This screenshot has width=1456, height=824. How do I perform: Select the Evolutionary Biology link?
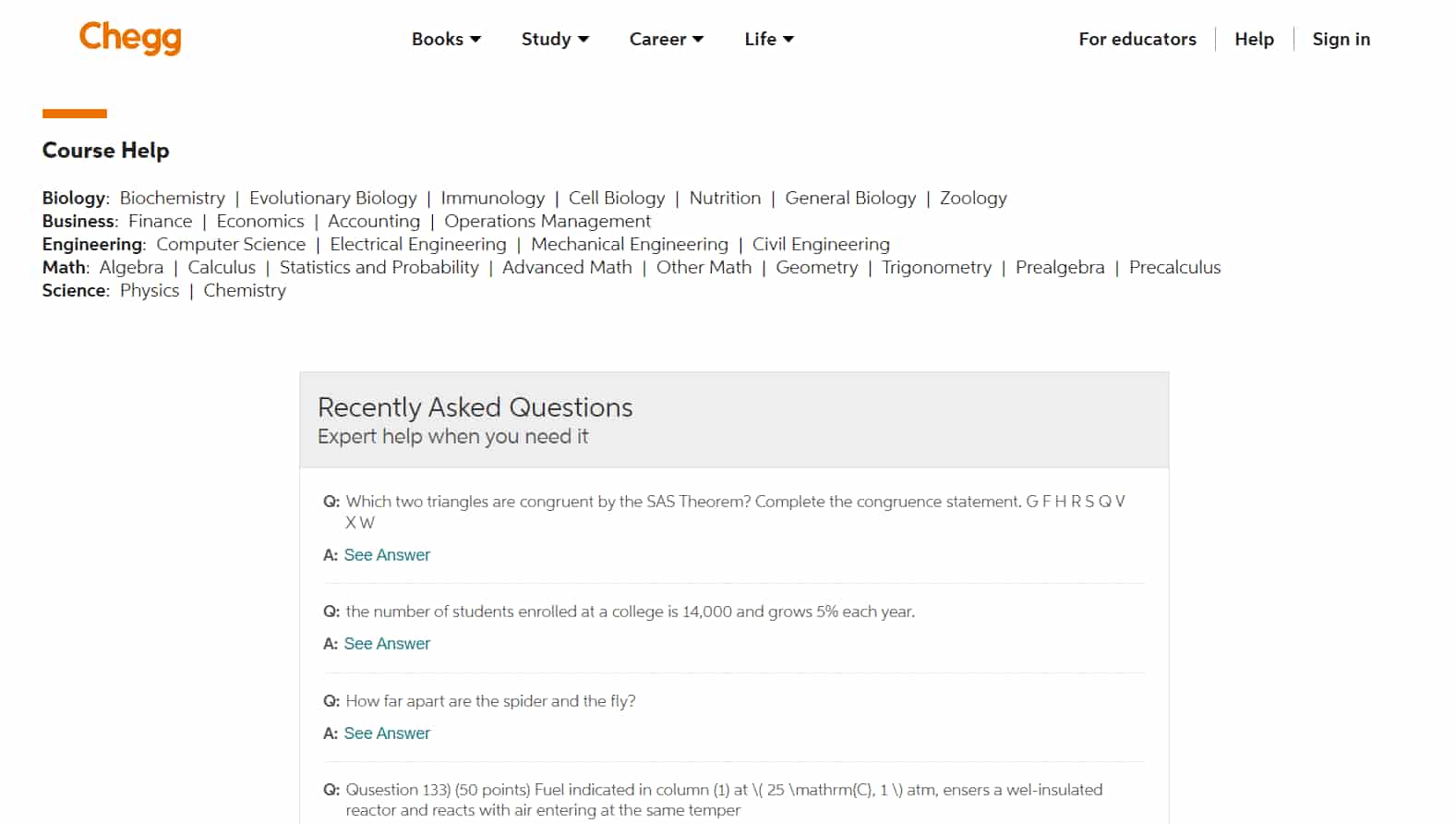[x=332, y=198]
